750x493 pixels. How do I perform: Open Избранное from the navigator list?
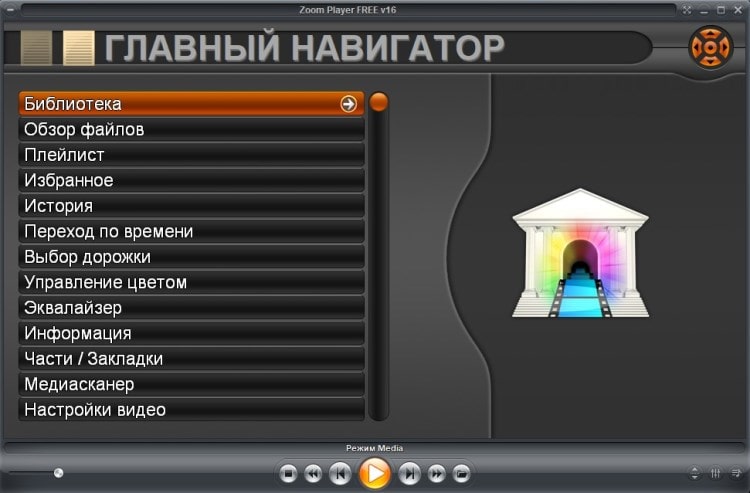point(191,180)
